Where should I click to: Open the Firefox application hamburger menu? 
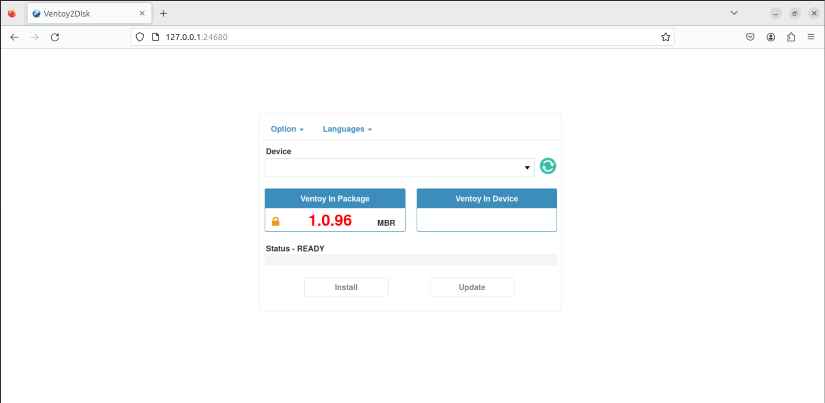(811, 37)
